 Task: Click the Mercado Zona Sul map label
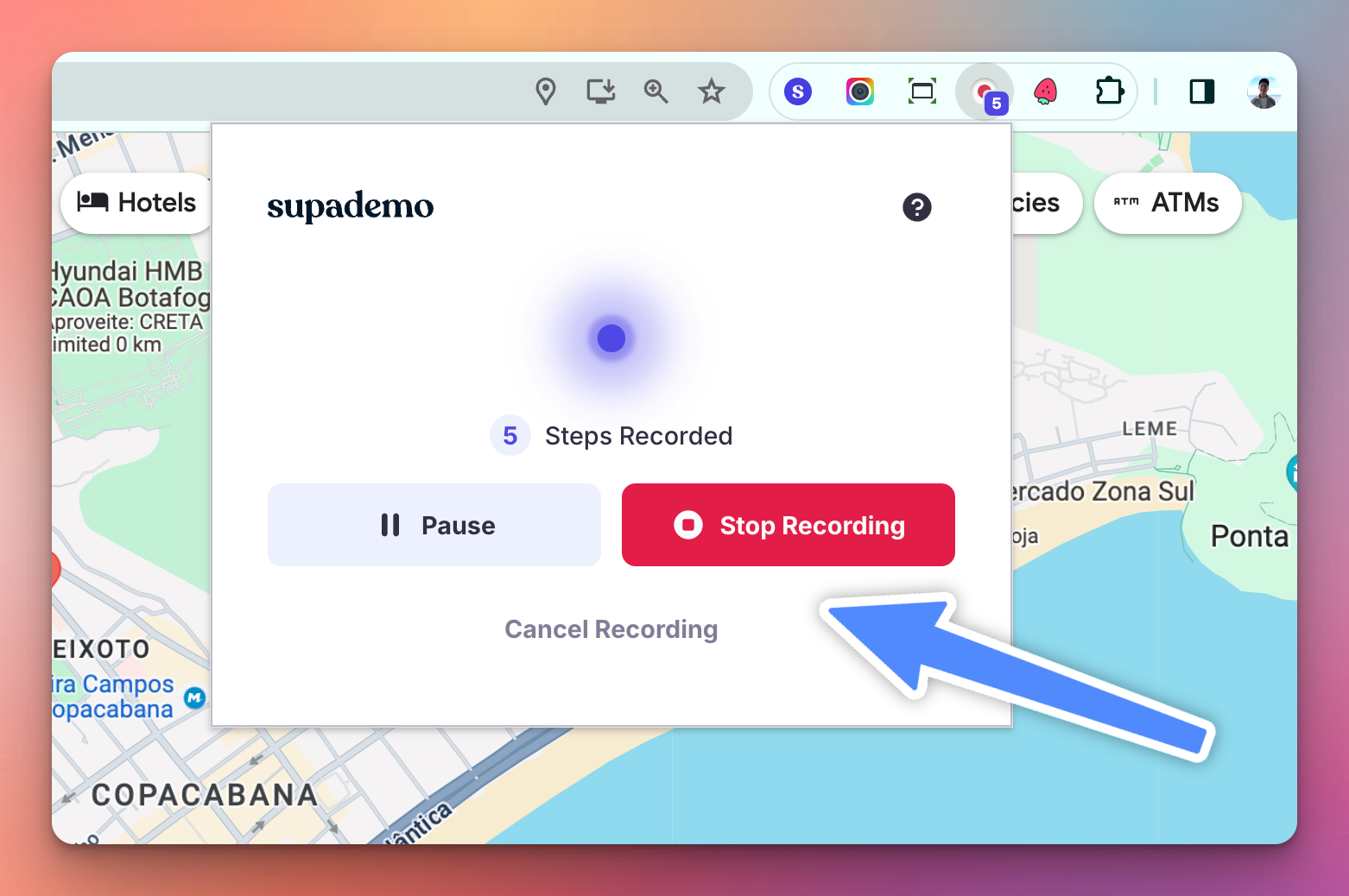pos(1103,491)
